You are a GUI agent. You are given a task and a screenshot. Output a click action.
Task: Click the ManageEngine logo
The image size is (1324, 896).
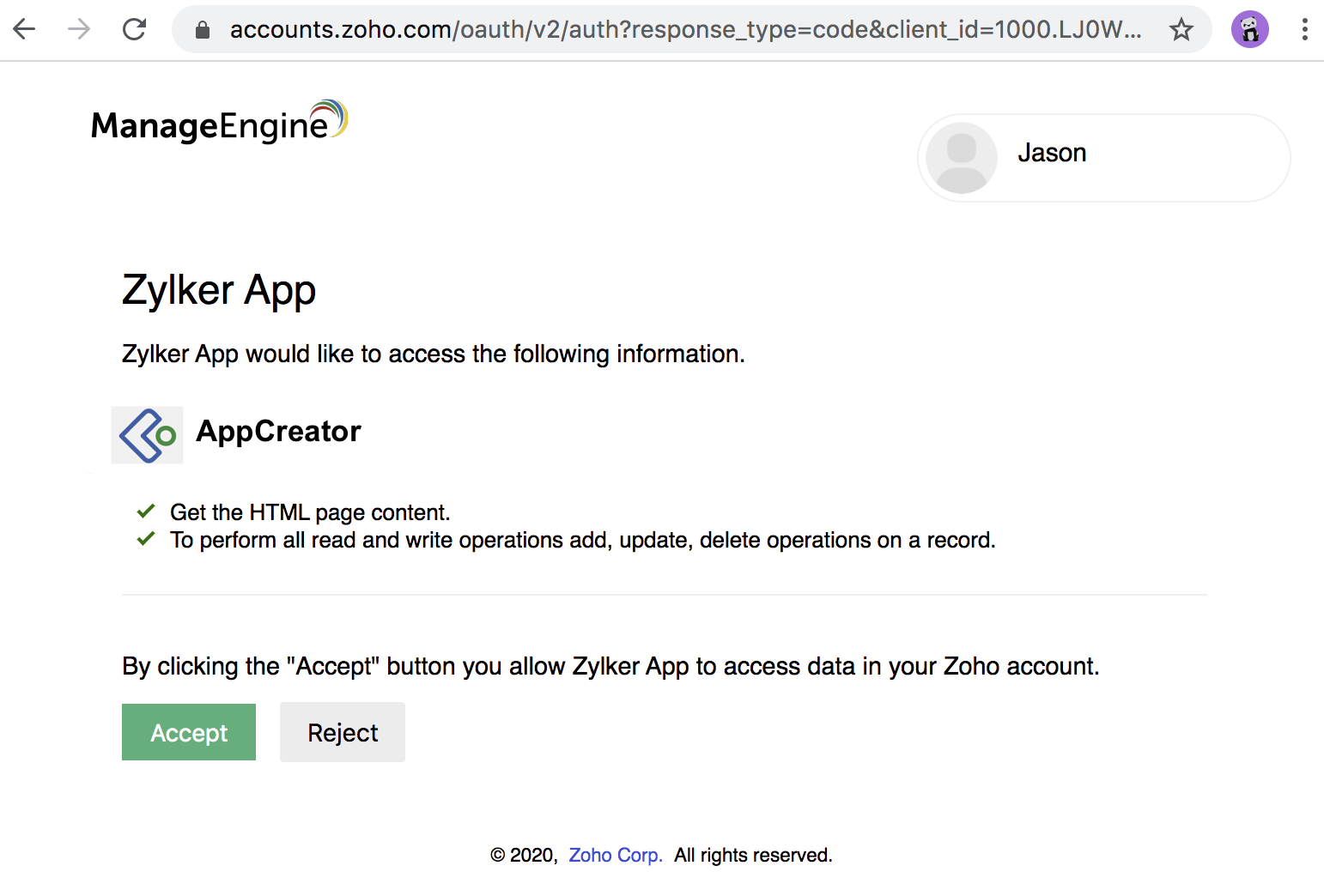click(219, 122)
